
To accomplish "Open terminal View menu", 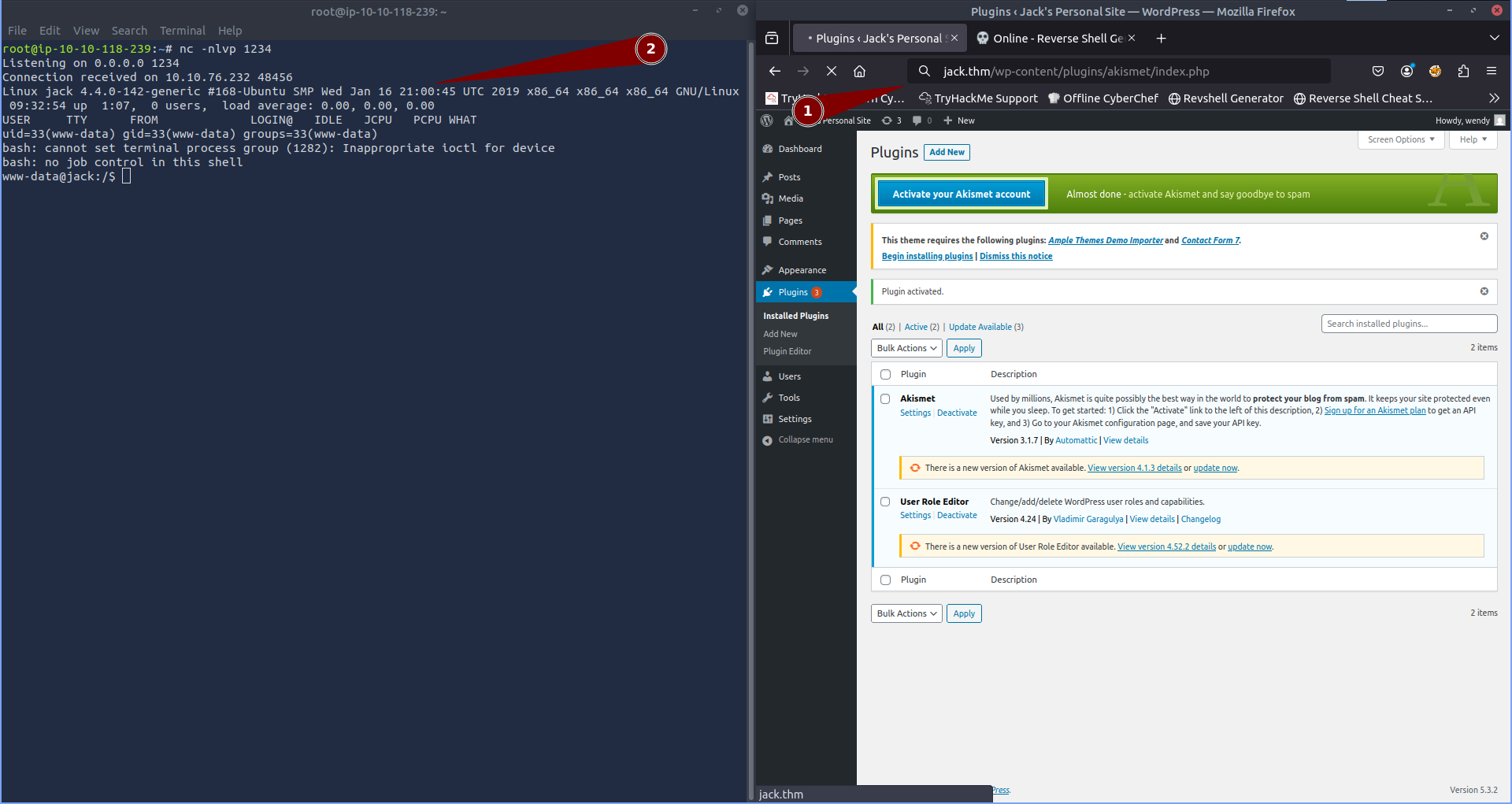I will (x=86, y=31).
